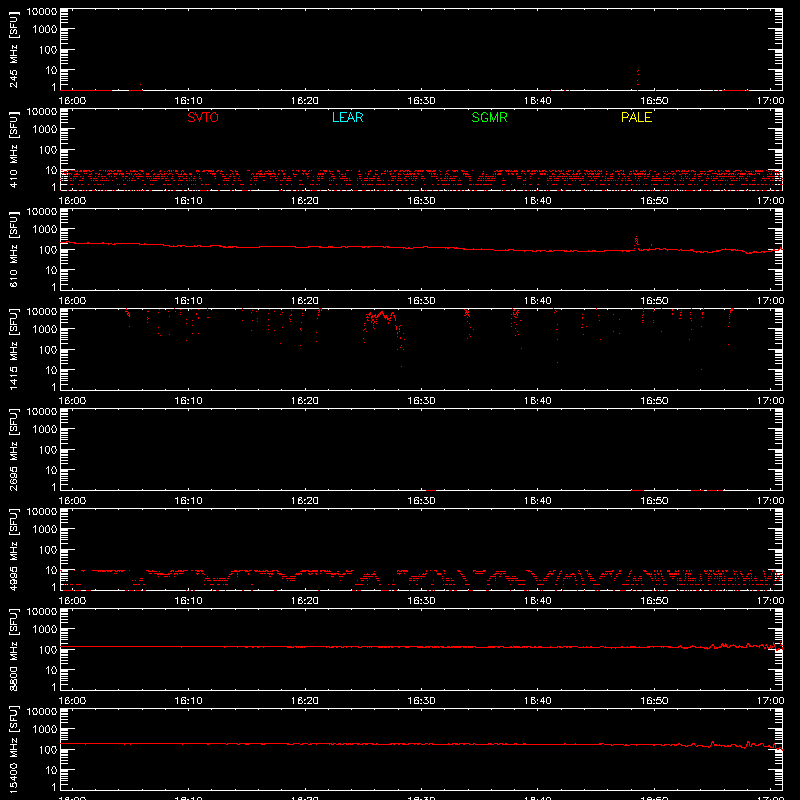
Task: Select the red SVTO station label
Action: click(x=203, y=117)
